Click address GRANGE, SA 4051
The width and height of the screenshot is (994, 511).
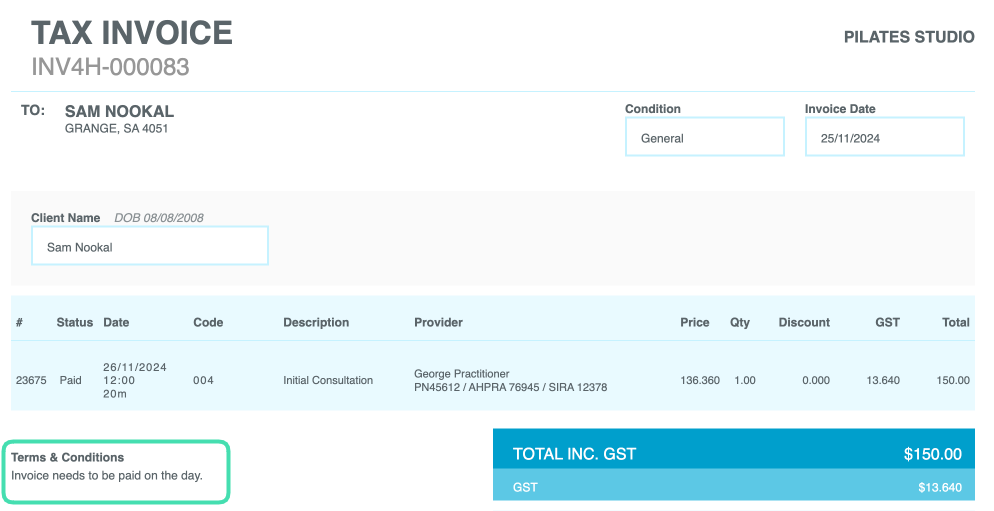[117, 129]
